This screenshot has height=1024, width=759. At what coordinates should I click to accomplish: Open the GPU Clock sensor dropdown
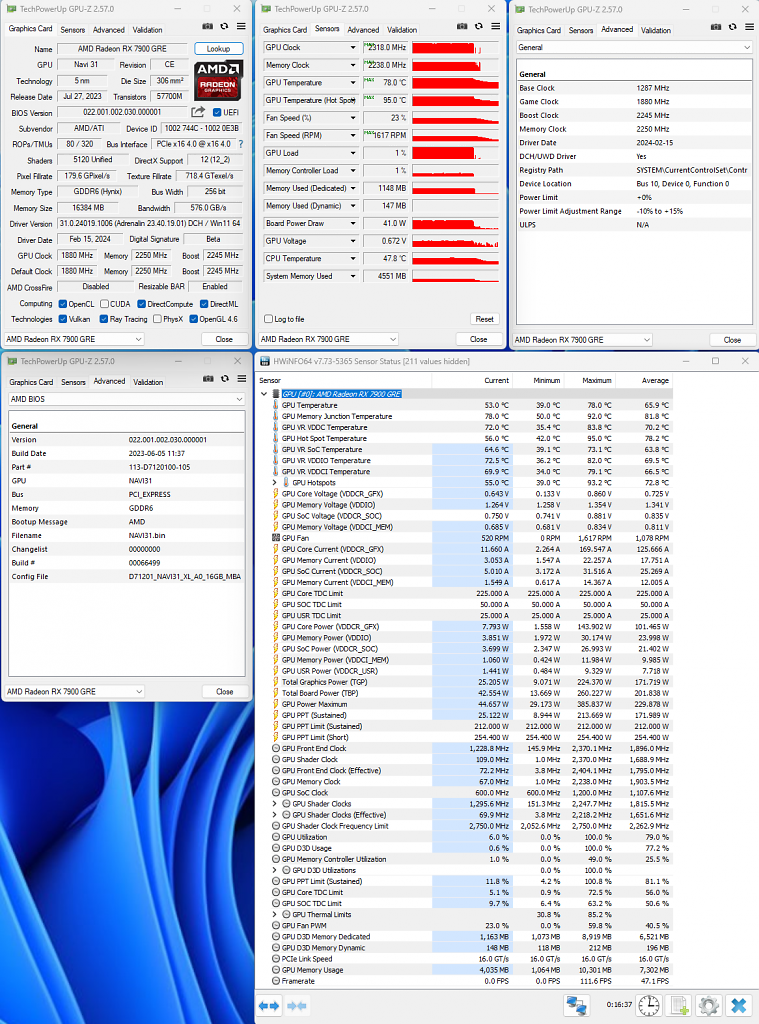pos(353,48)
